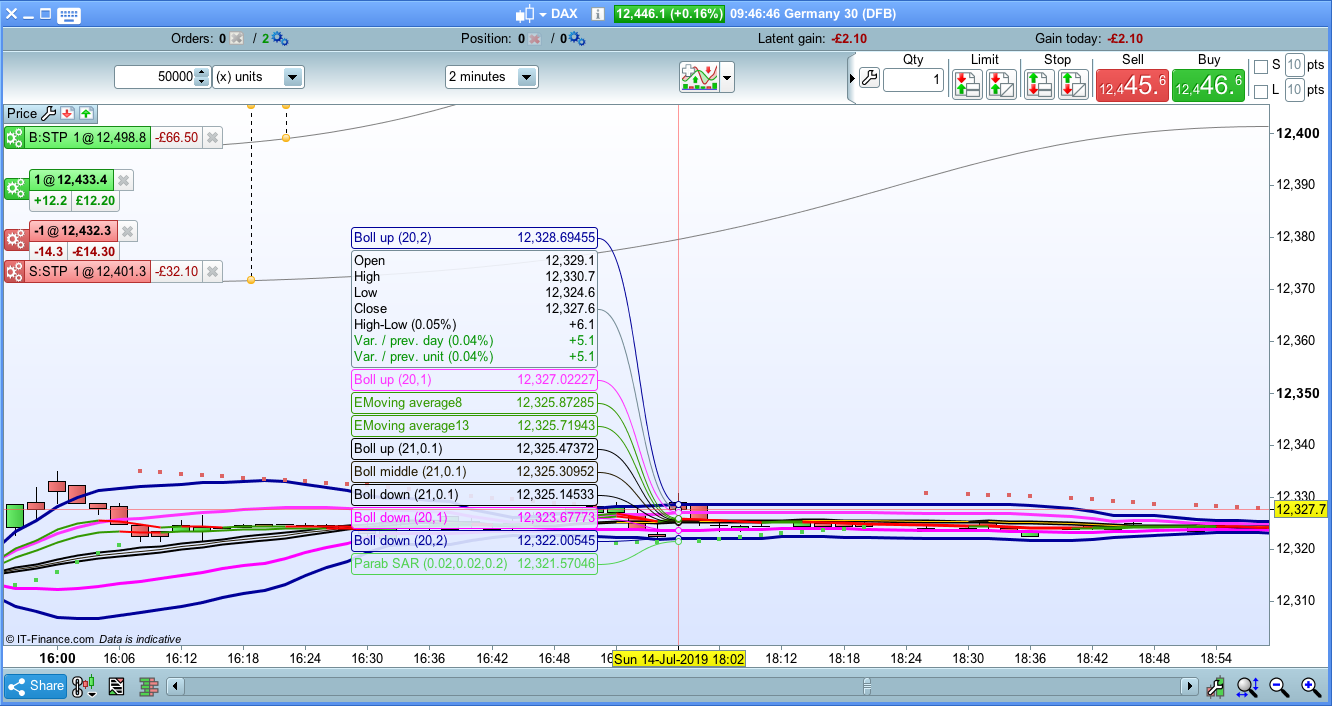Click the zoom auto-fit magnifier icon

click(1247, 686)
